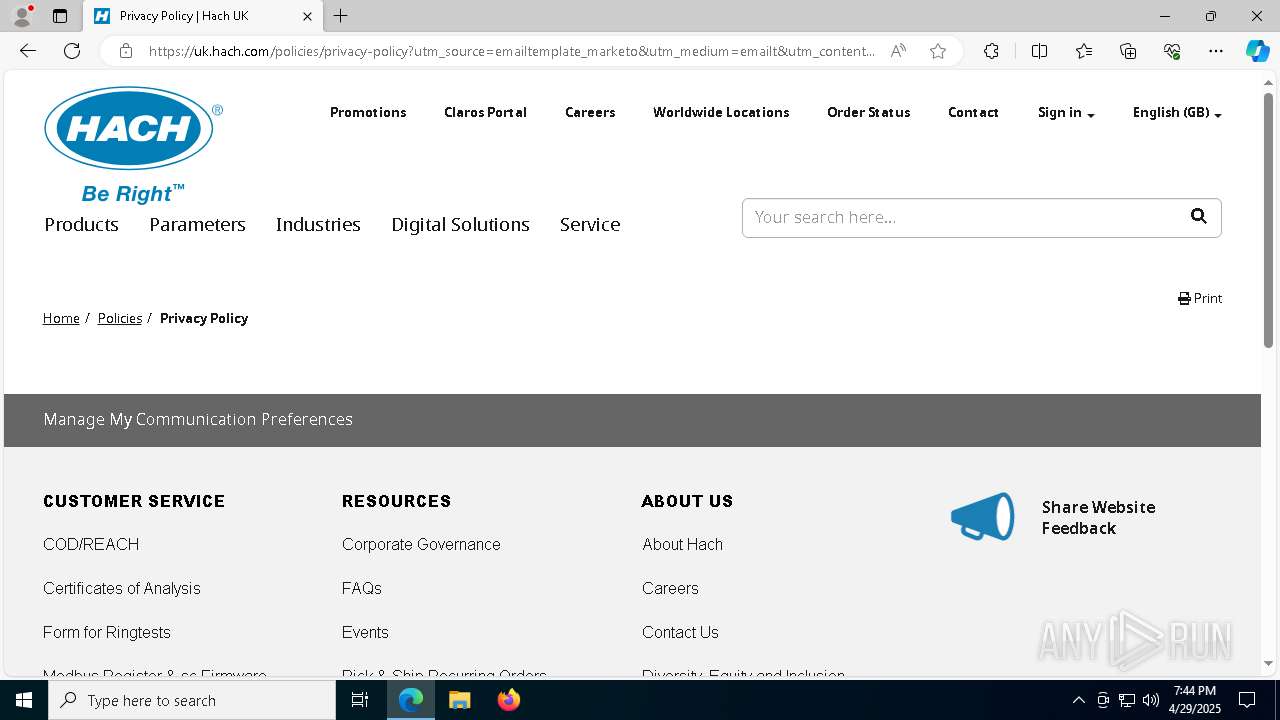Open volume control in system tray
Image resolution: width=1280 pixels, height=720 pixels.
coord(1151,700)
